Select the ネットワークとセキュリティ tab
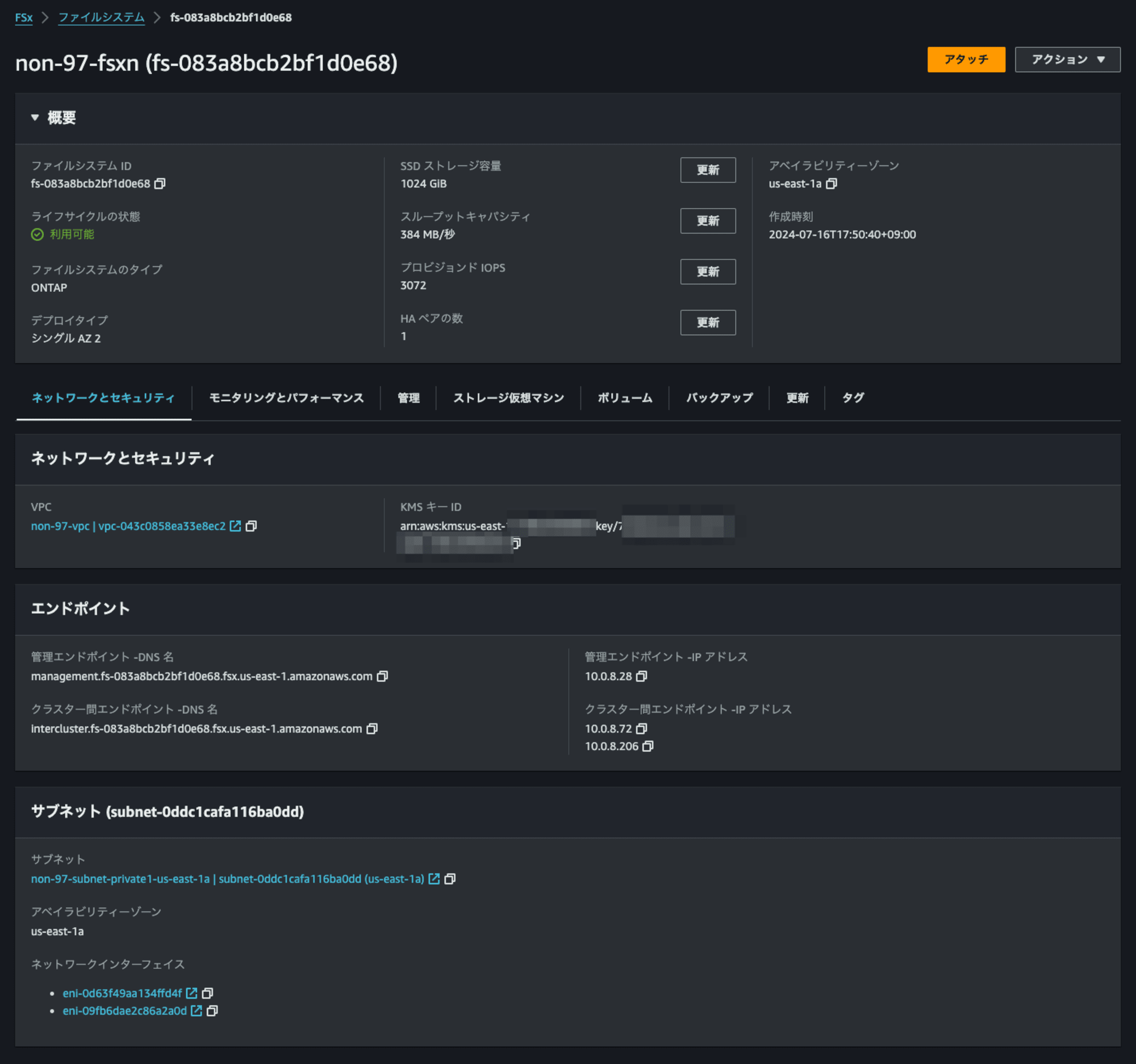Viewport: 1136px width, 1064px height. click(x=103, y=397)
